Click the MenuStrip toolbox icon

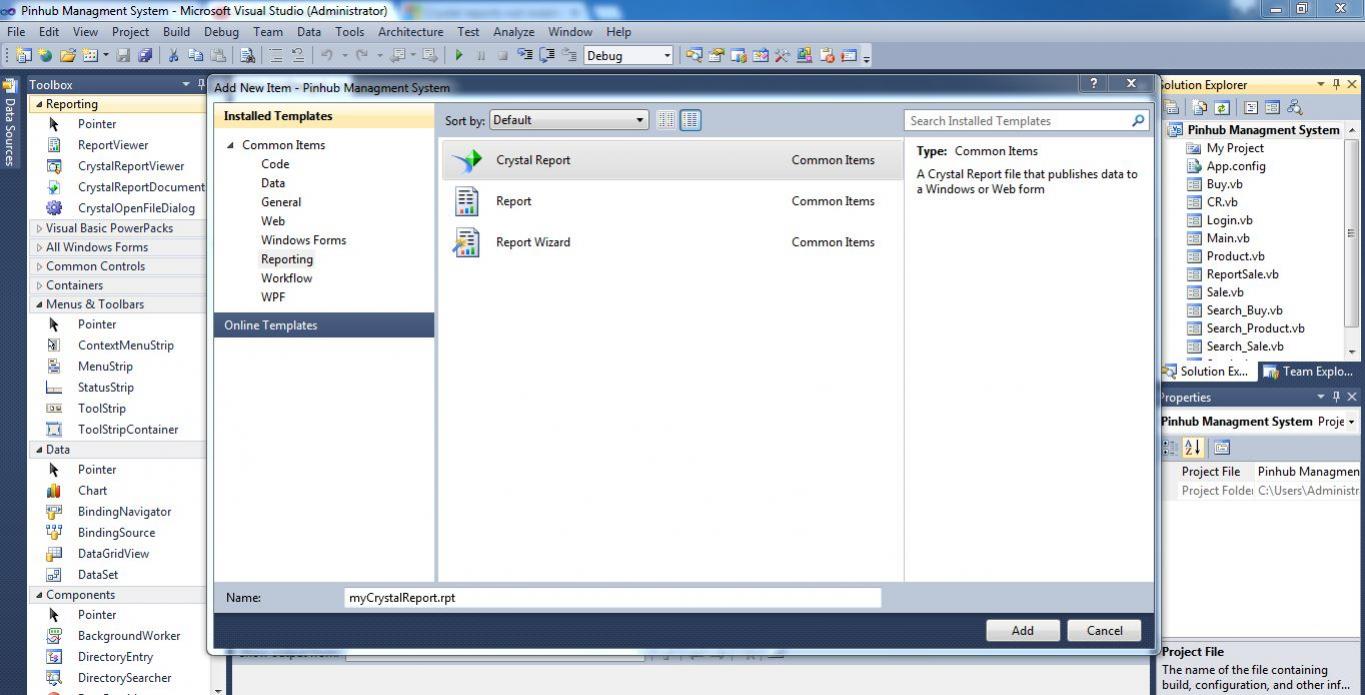[x=55, y=366]
